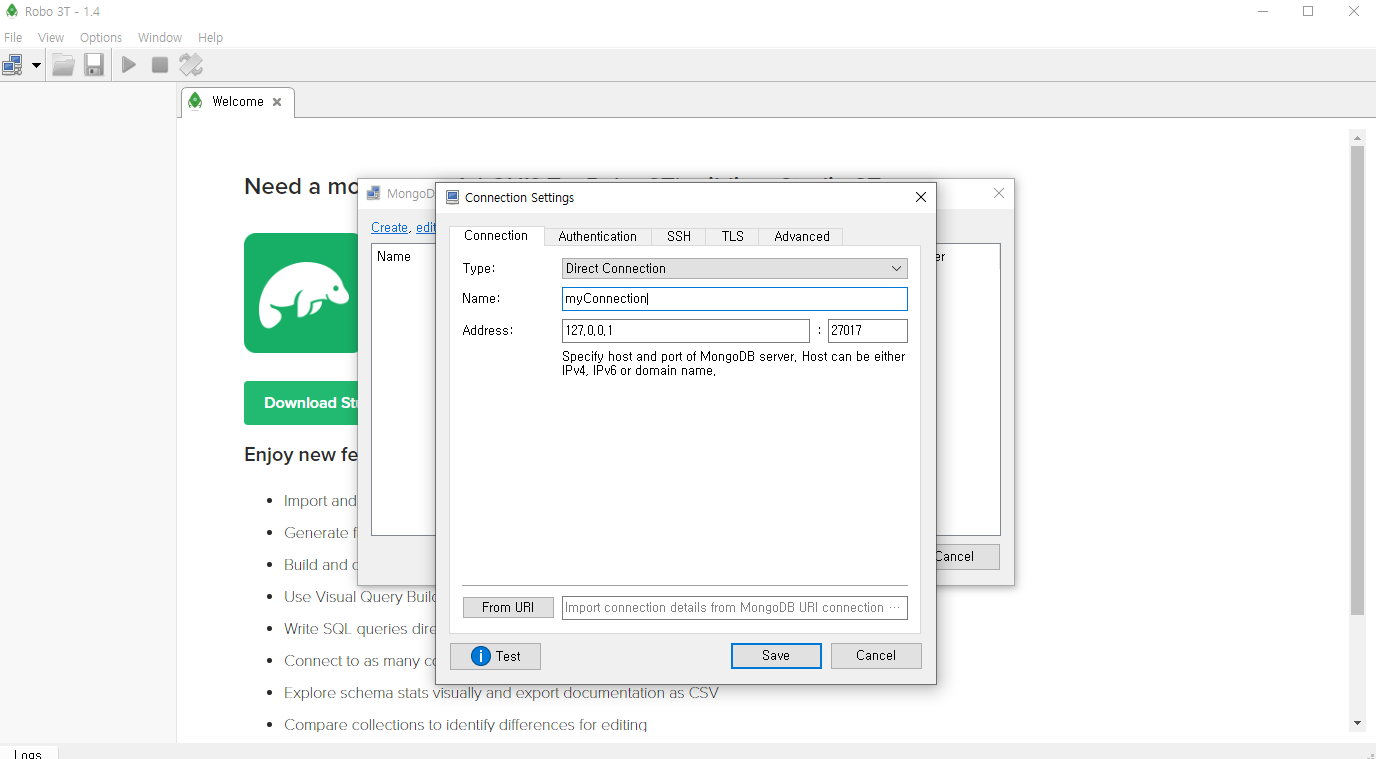Click the Test button
The width and height of the screenshot is (1376, 759).
(x=495, y=656)
